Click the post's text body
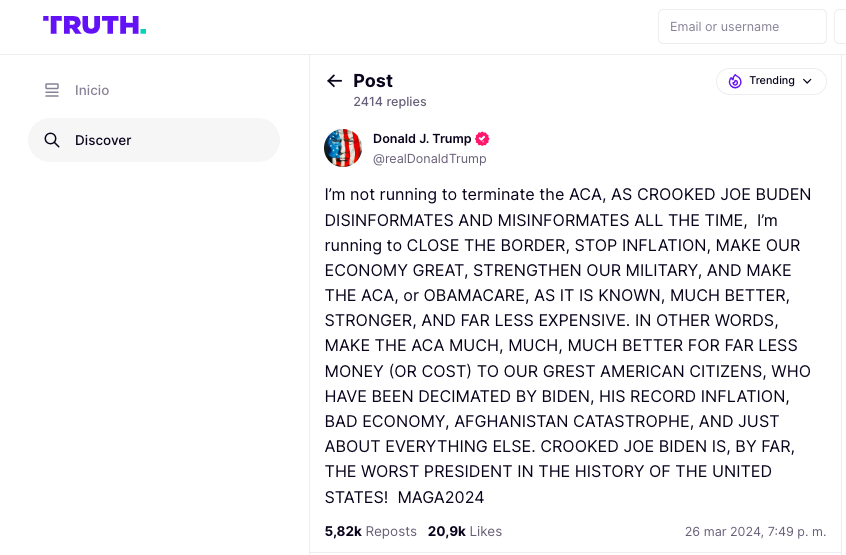This screenshot has height=555, width=846. coord(567,345)
